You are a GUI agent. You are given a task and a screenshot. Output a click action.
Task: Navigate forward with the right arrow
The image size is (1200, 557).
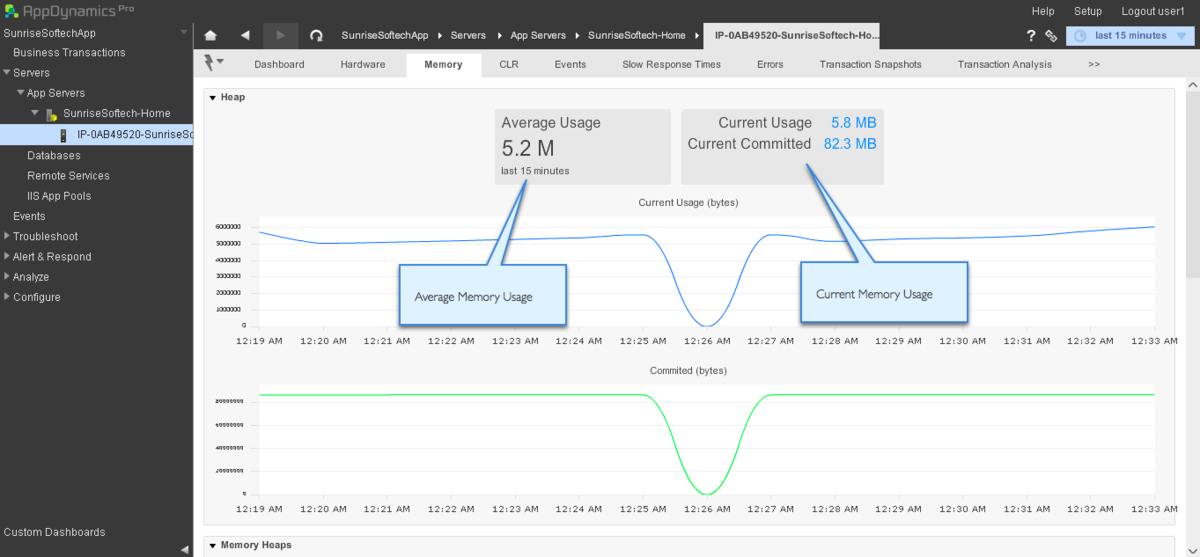281,35
